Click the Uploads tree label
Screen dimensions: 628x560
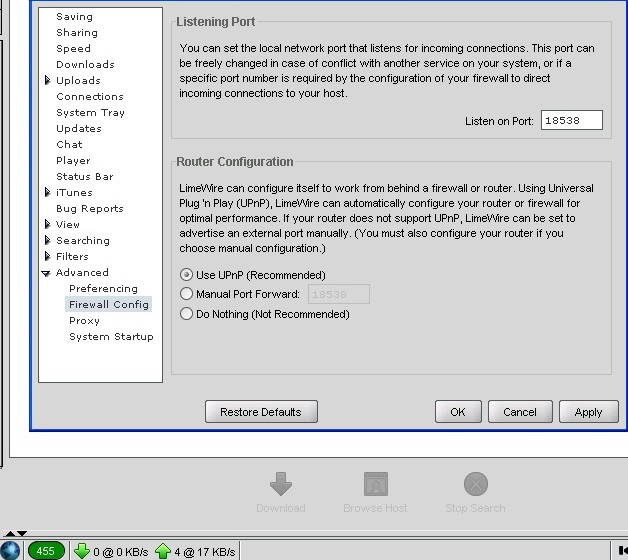pos(78,81)
